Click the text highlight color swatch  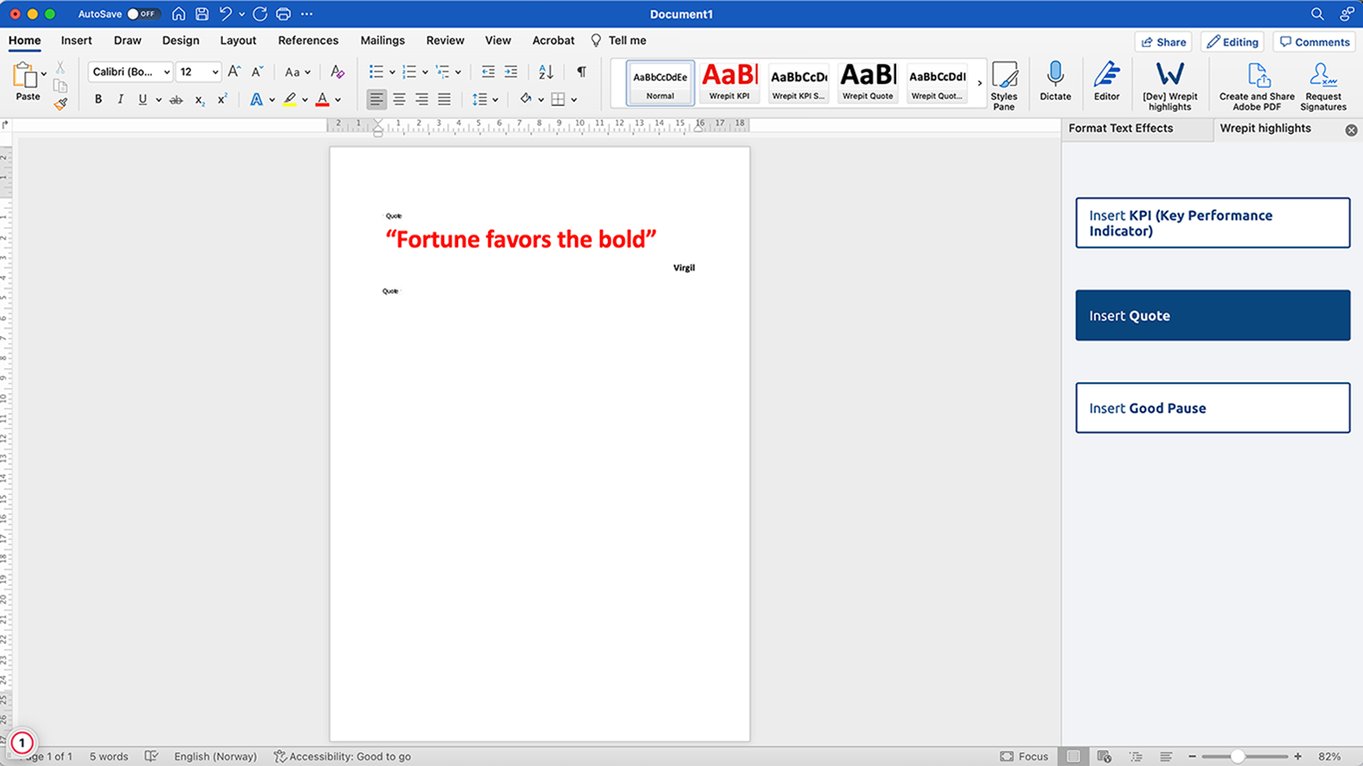click(x=290, y=100)
